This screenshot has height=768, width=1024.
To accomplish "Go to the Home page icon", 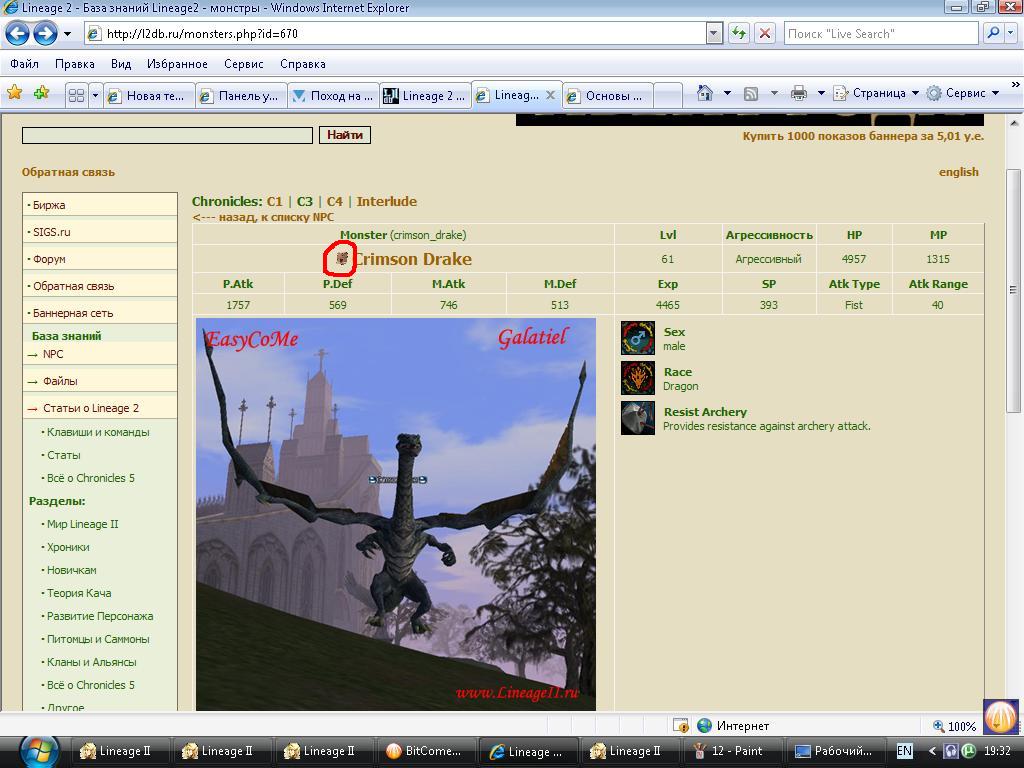I will 705,93.
